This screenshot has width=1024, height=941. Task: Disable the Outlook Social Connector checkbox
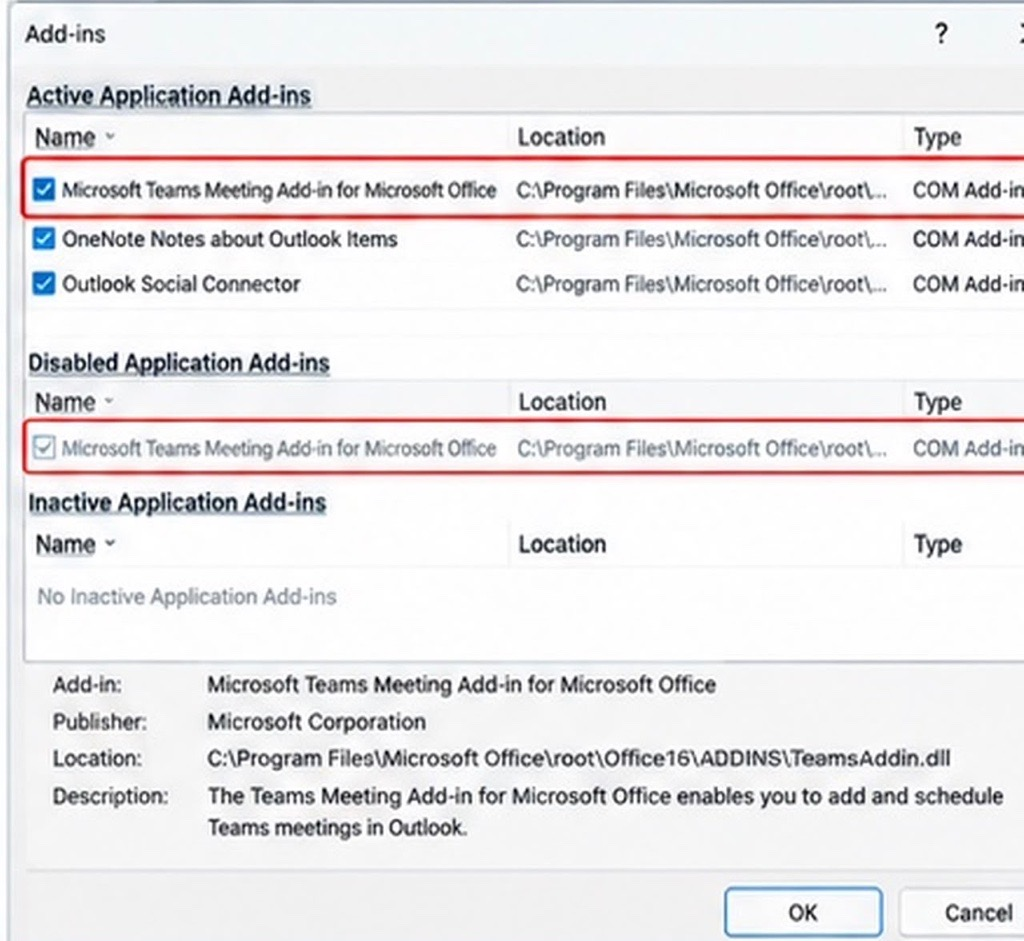tap(44, 284)
